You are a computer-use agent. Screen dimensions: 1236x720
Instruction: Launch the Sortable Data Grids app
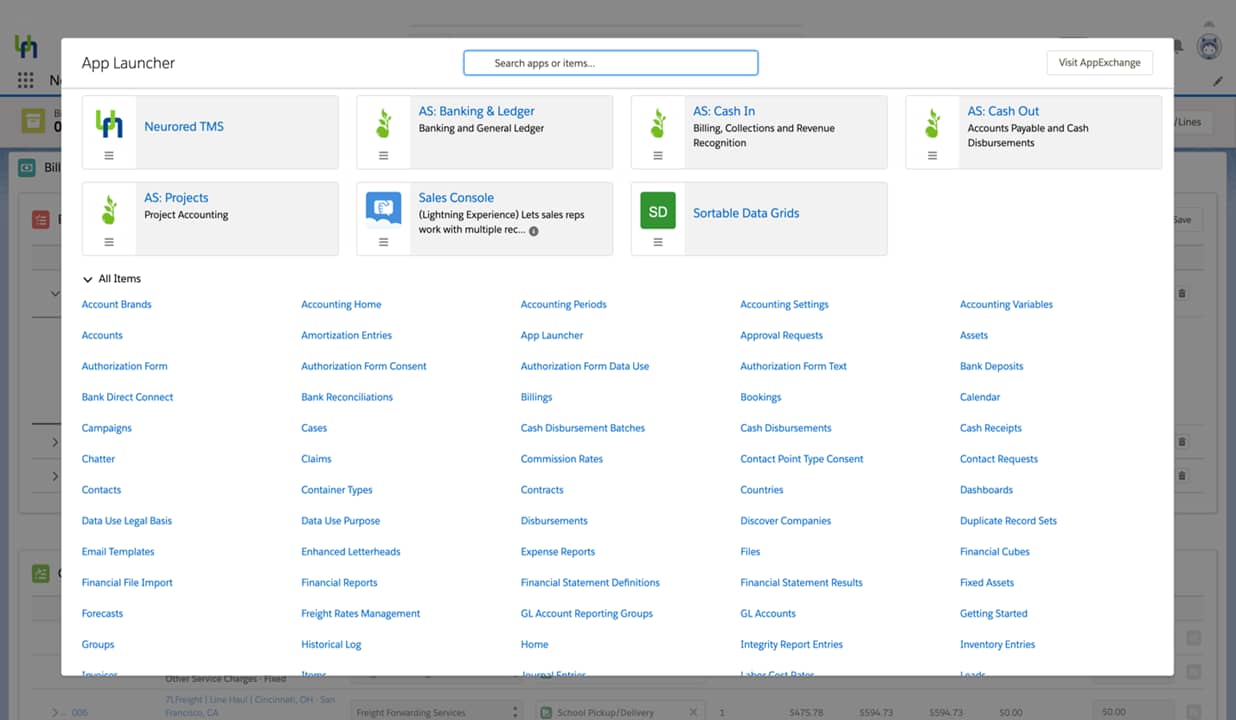(746, 213)
